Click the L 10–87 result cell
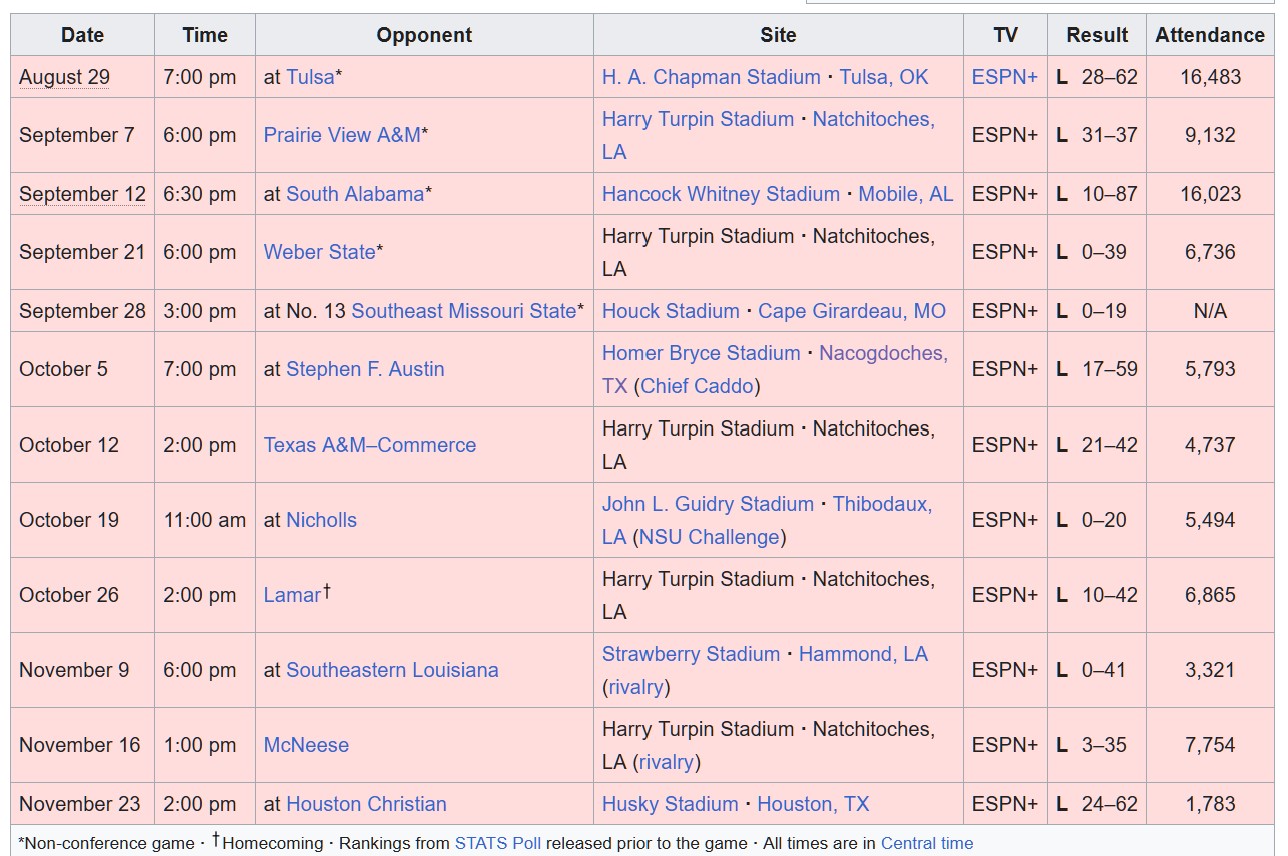The image size is (1288, 856). pyautogui.click(x=1097, y=194)
